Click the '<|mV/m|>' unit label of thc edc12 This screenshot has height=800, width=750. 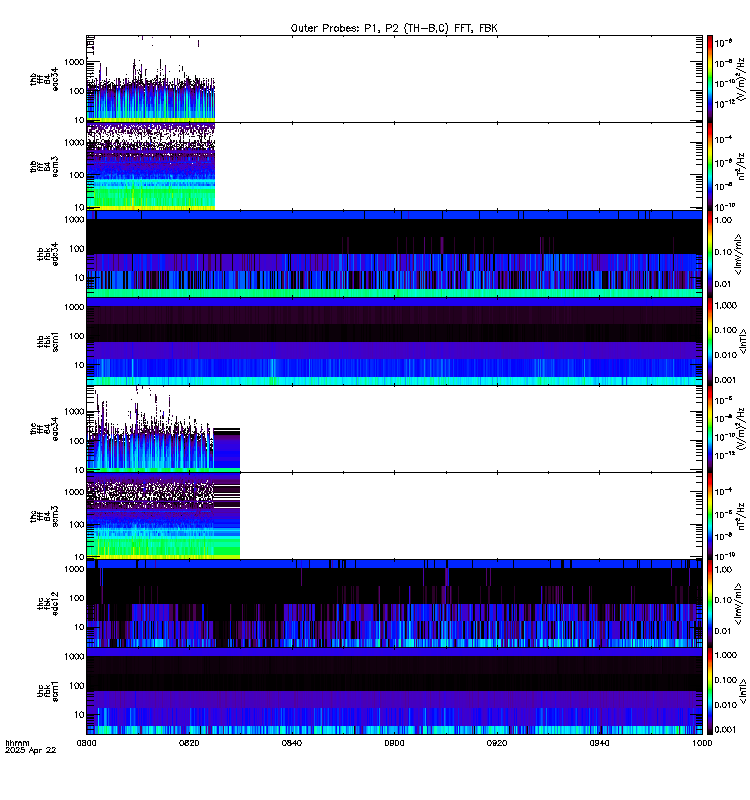[738, 604]
